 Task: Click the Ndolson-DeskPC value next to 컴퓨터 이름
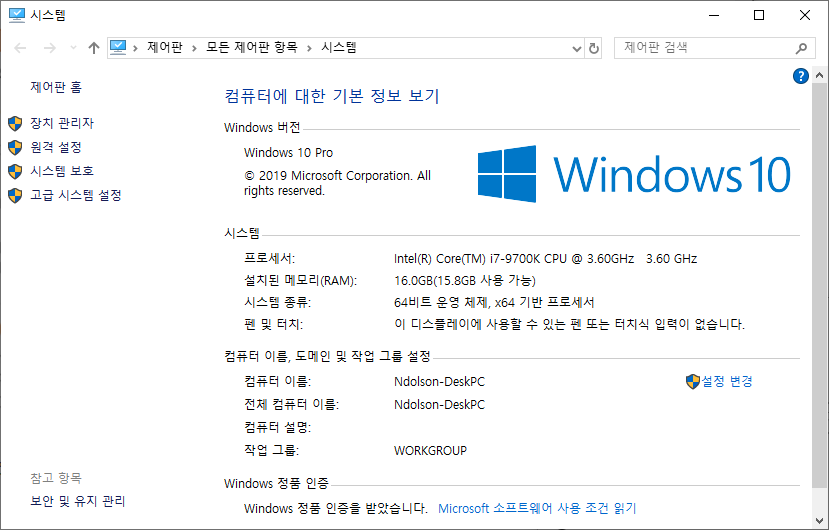click(x=439, y=381)
